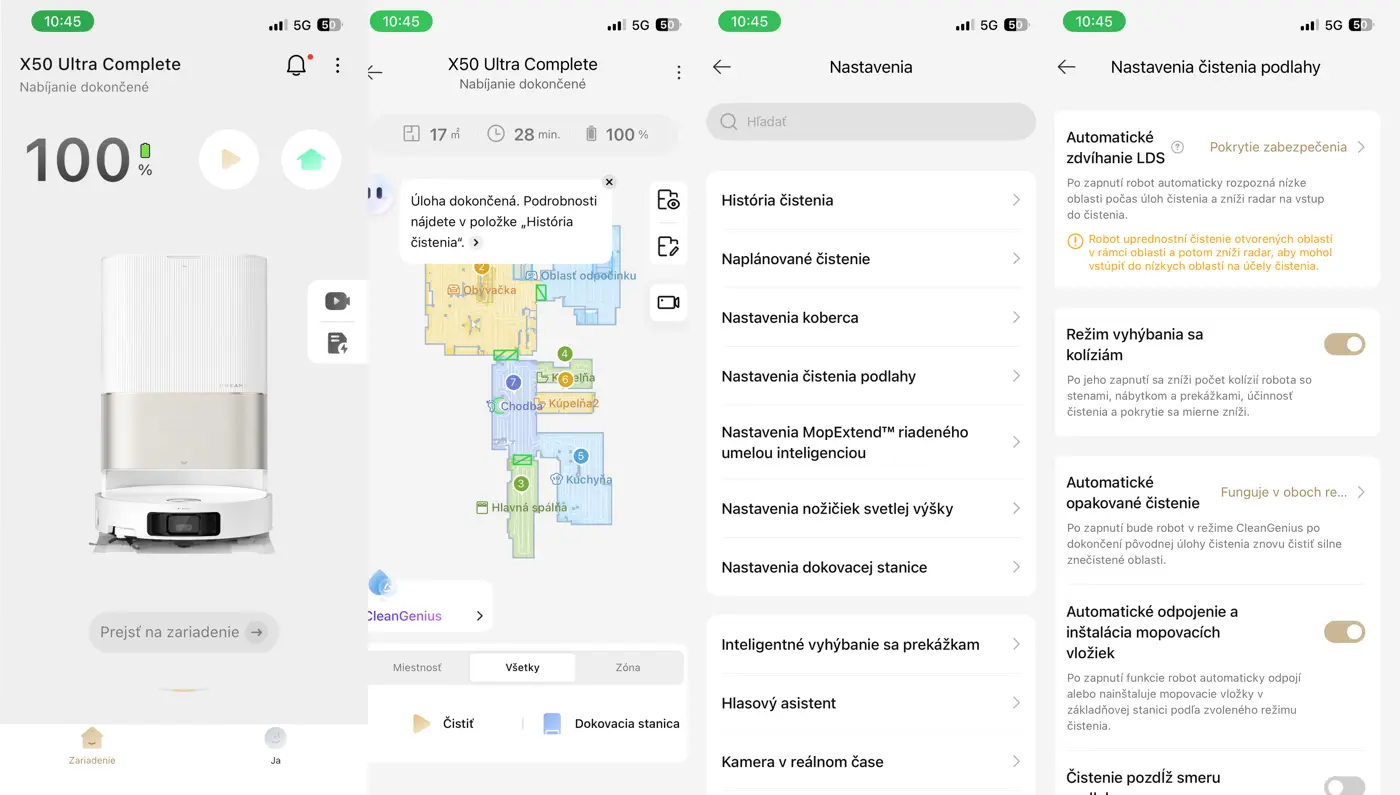Tap the Prejsť na zariadenie button

pos(183,632)
